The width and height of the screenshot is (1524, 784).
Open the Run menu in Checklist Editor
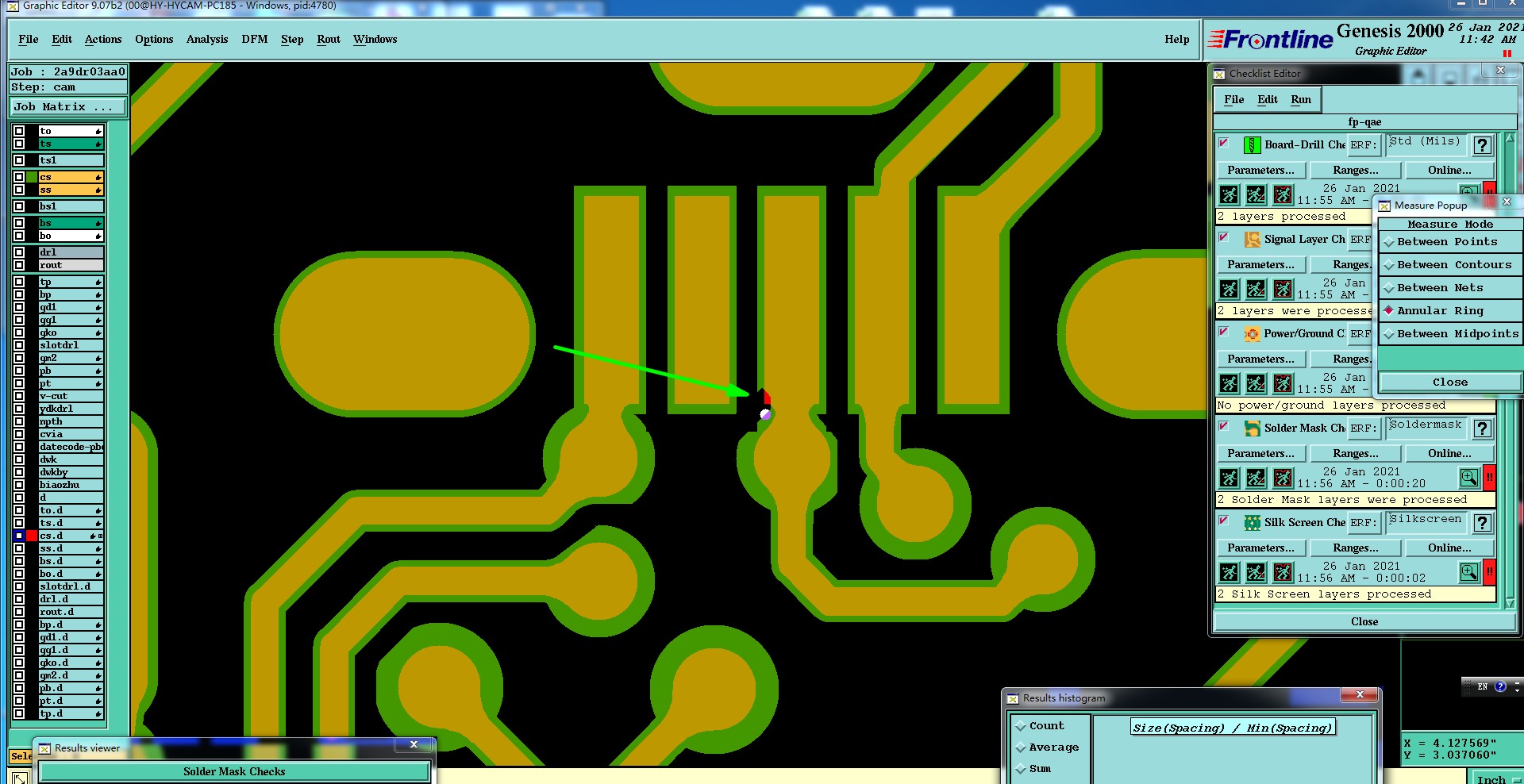tap(1300, 100)
